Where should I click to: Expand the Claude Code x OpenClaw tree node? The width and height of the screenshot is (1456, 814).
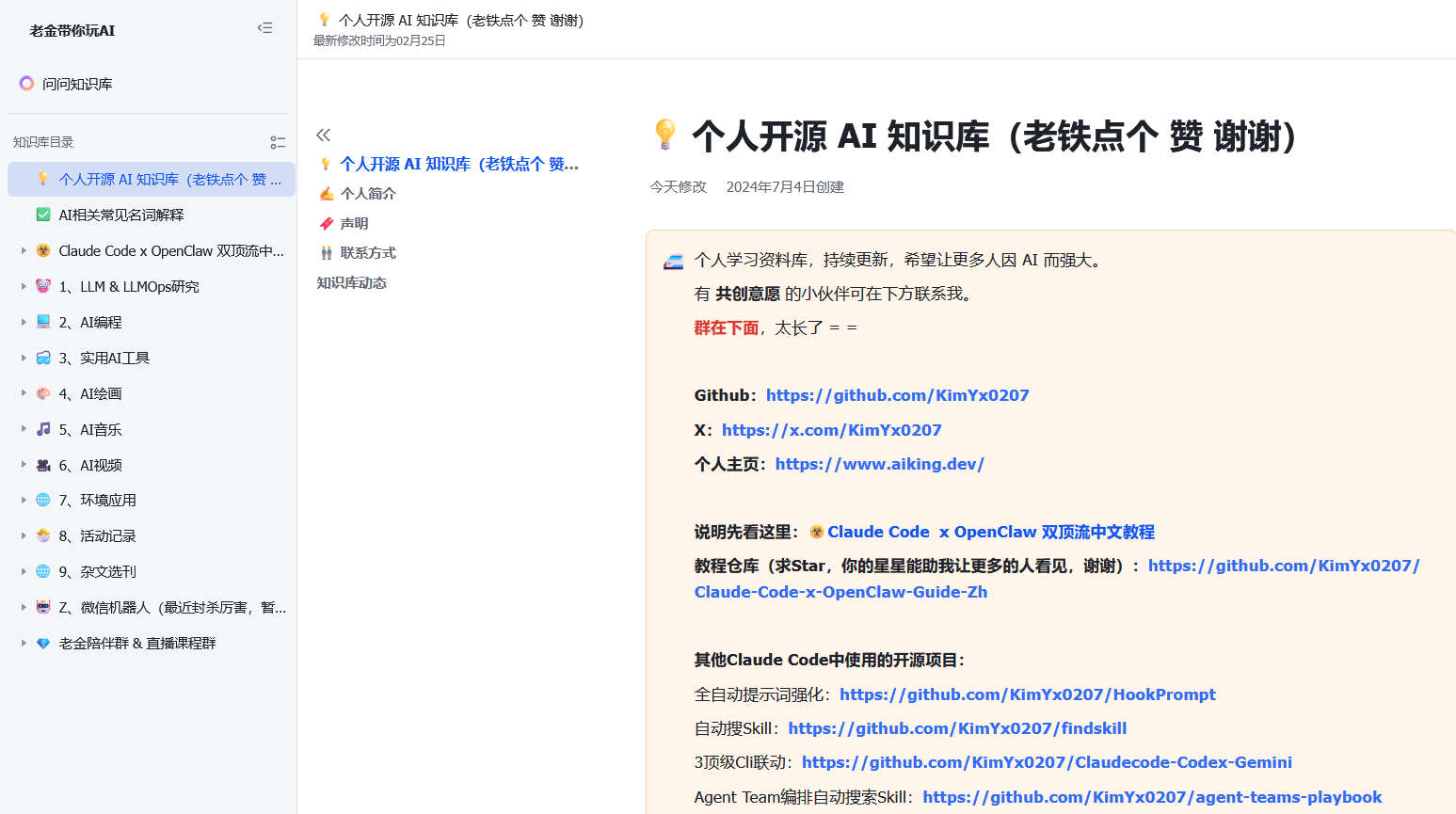tap(24, 250)
